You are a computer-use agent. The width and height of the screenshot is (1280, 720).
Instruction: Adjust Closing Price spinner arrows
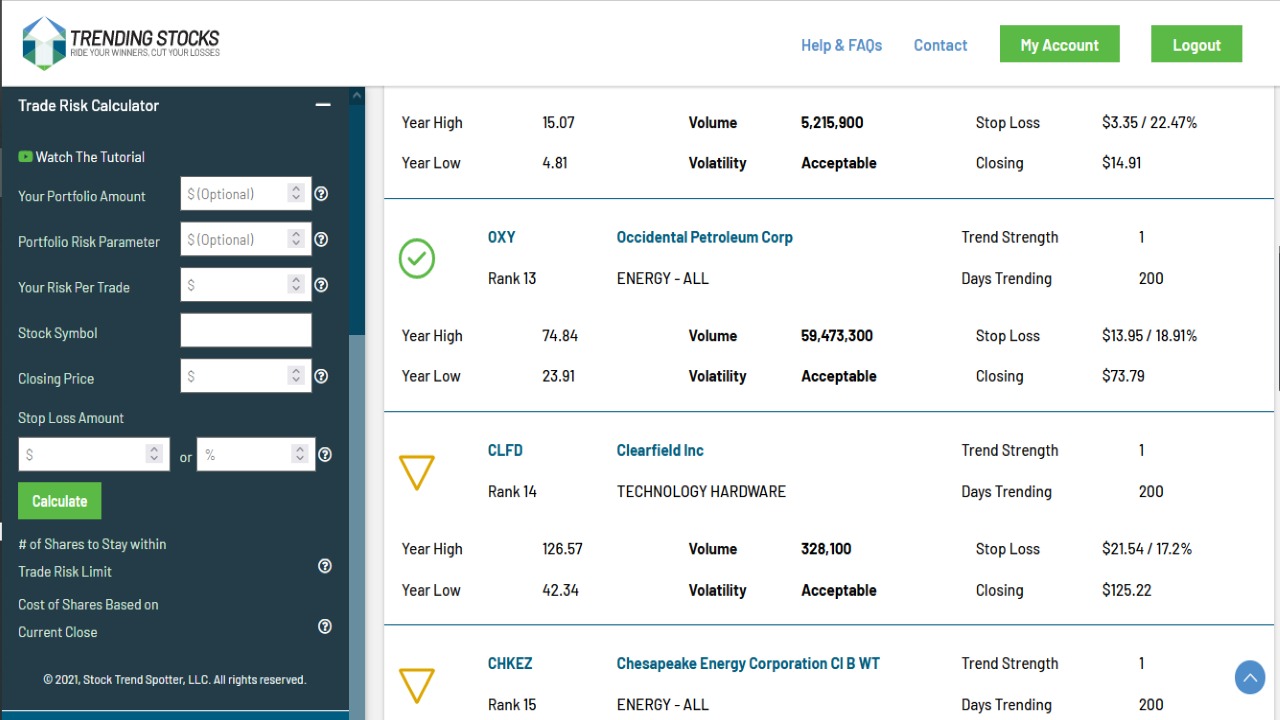(x=296, y=376)
